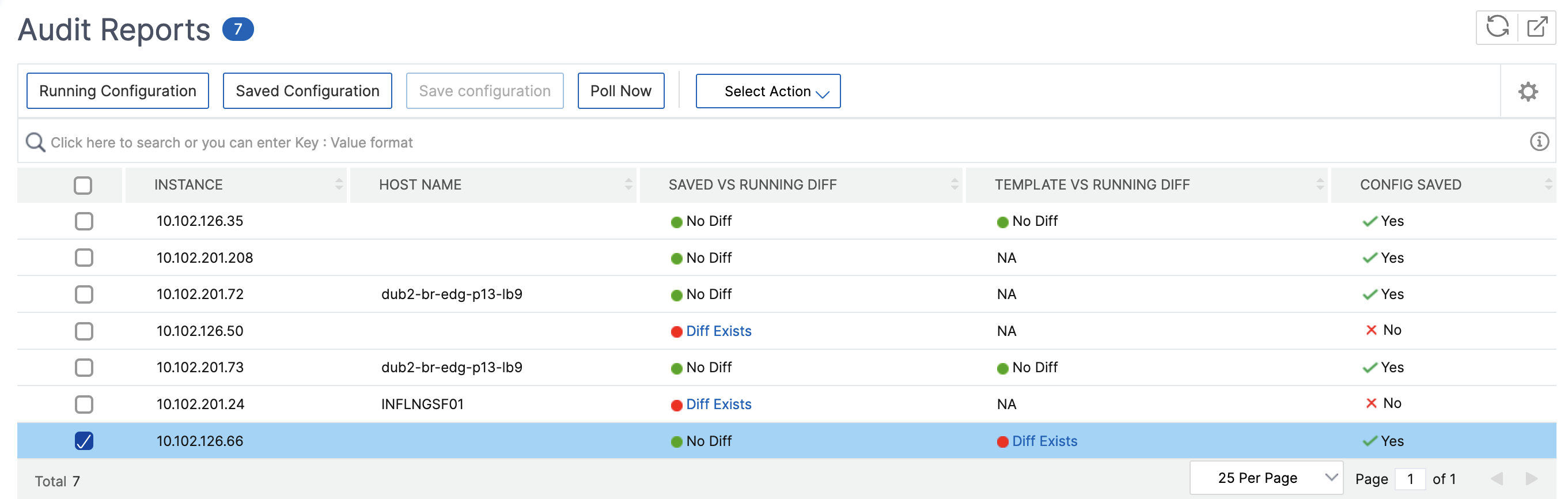Image resolution: width=1568 pixels, height=499 pixels.
Task: Check the box for 10.102.201.72
Action: pos(84,294)
